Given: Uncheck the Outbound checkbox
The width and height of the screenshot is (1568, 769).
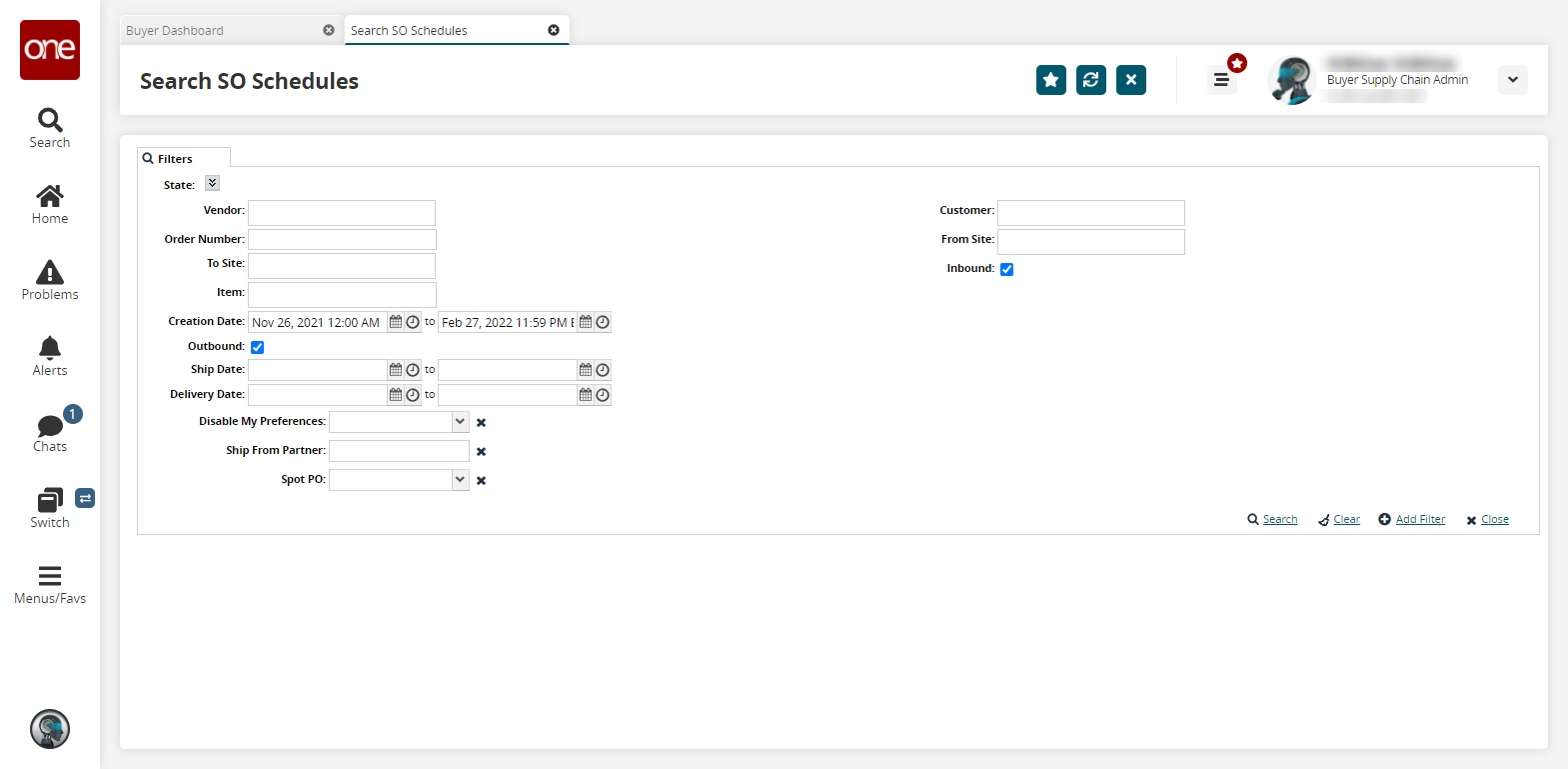Looking at the screenshot, I should coord(257,347).
